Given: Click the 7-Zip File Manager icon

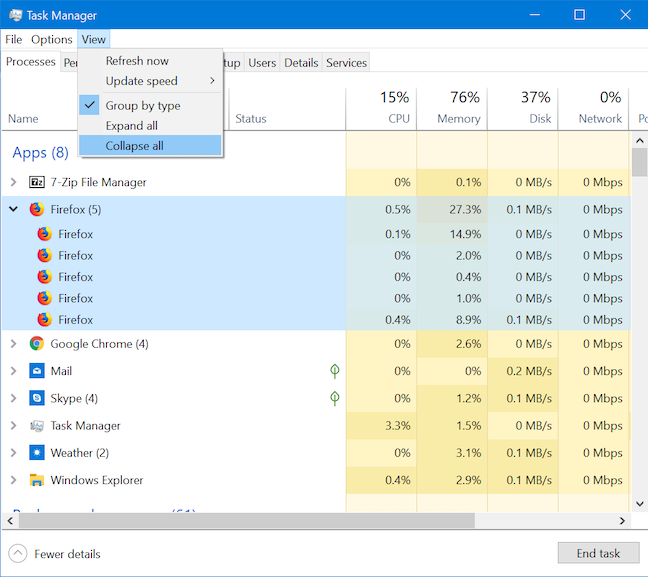Looking at the screenshot, I should 37,182.
